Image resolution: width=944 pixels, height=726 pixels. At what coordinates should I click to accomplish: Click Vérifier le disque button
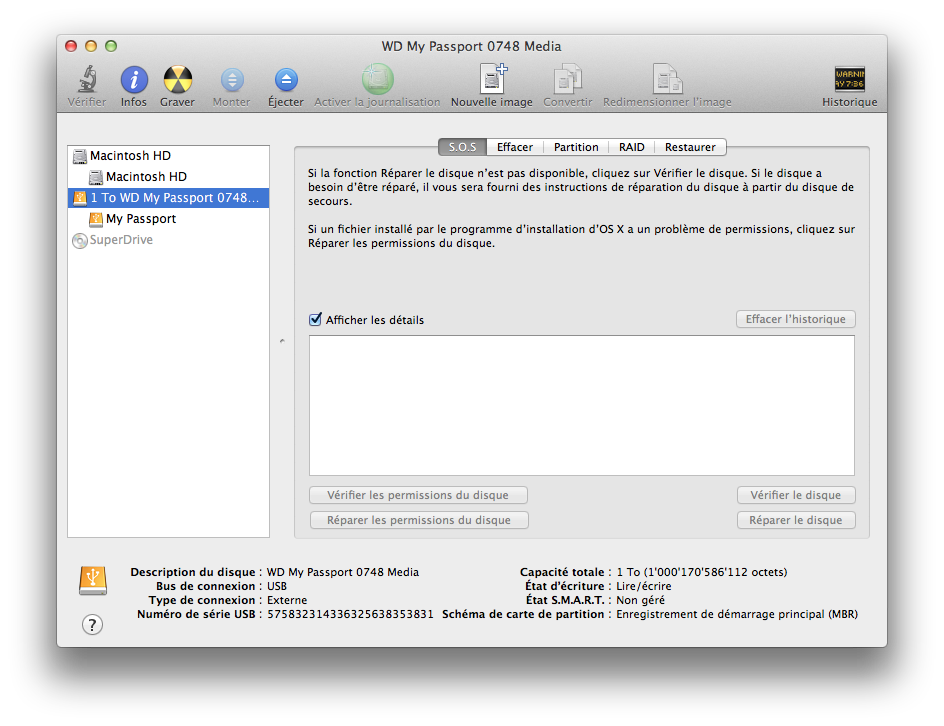(796, 495)
